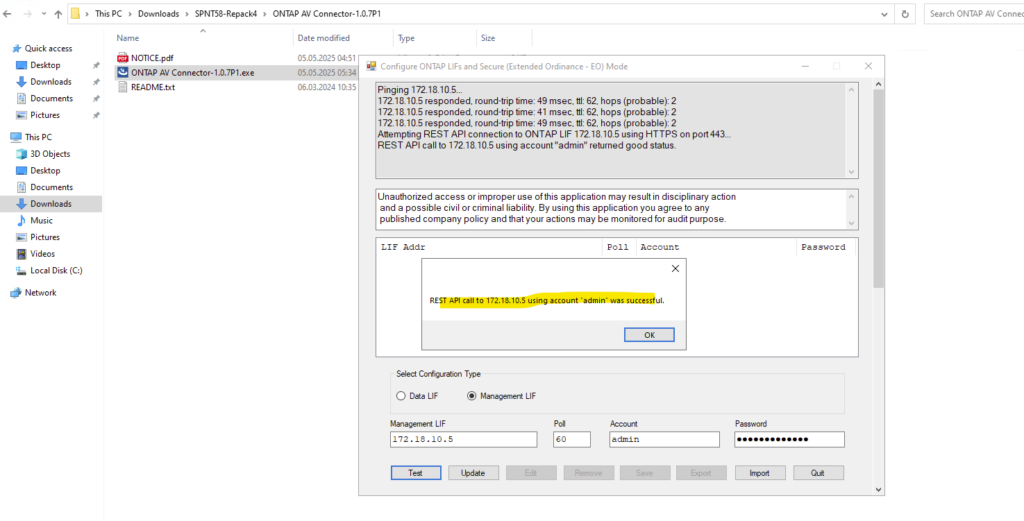This screenshot has height=521, width=1024.
Task: Collapse the This PC tree node
Action: pyautogui.click(x=5, y=137)
